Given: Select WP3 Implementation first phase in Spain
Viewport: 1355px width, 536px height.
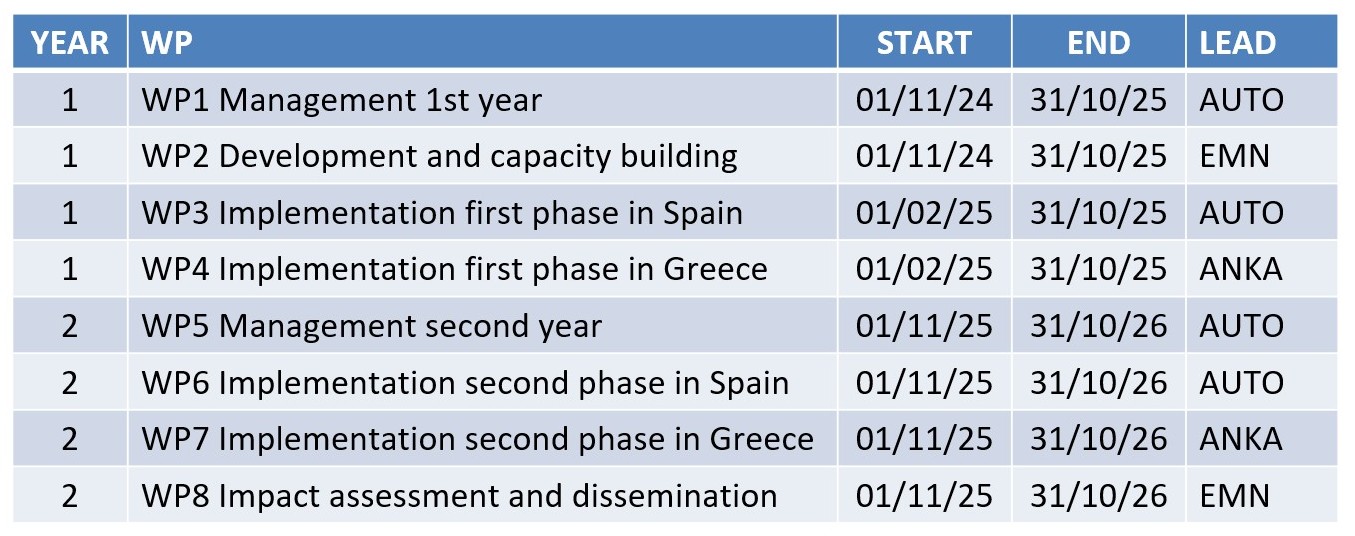Looking at the screenshot, I should coord(442,213).
